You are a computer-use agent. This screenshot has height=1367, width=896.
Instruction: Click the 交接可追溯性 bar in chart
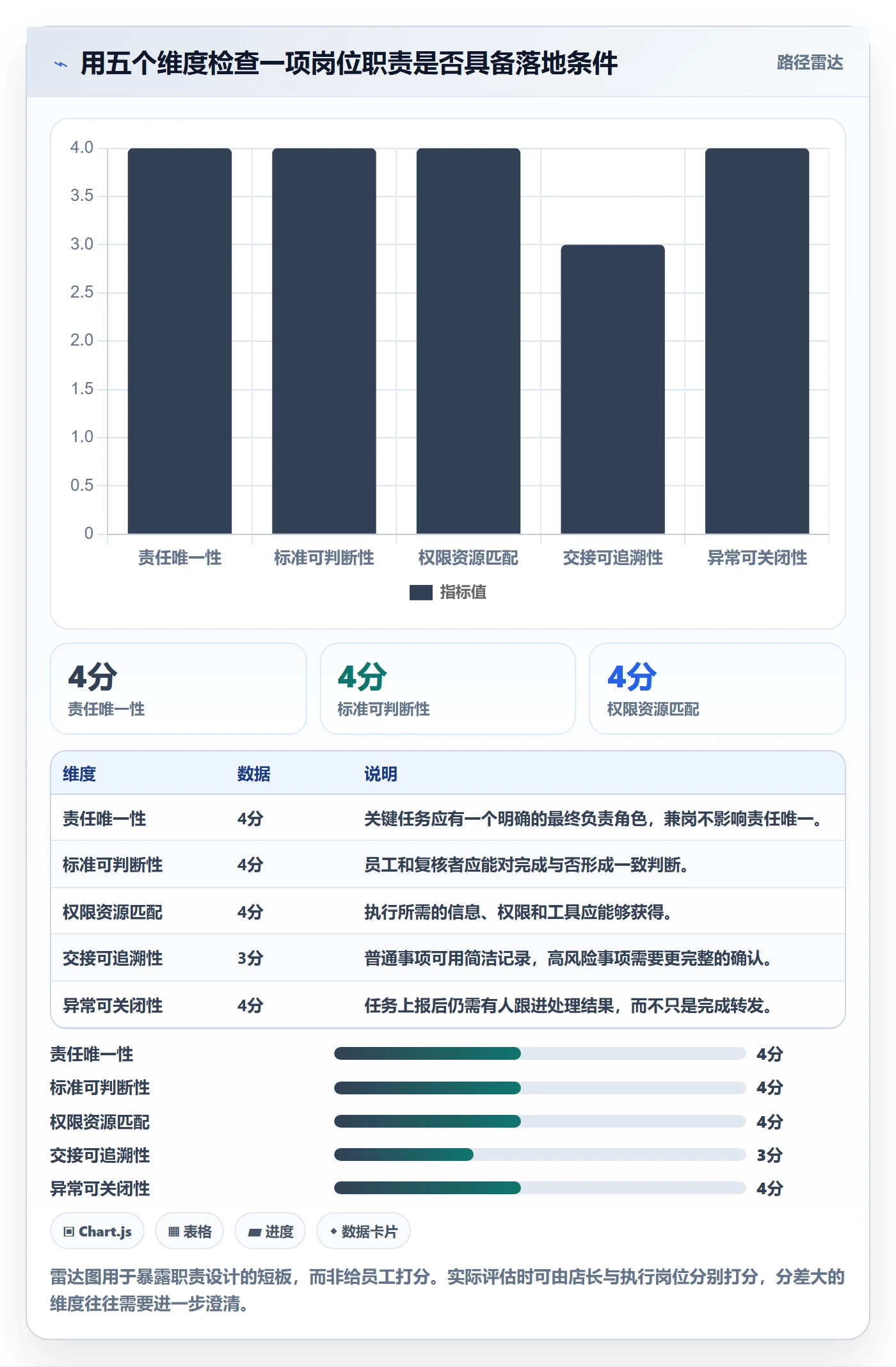point(612,389)
